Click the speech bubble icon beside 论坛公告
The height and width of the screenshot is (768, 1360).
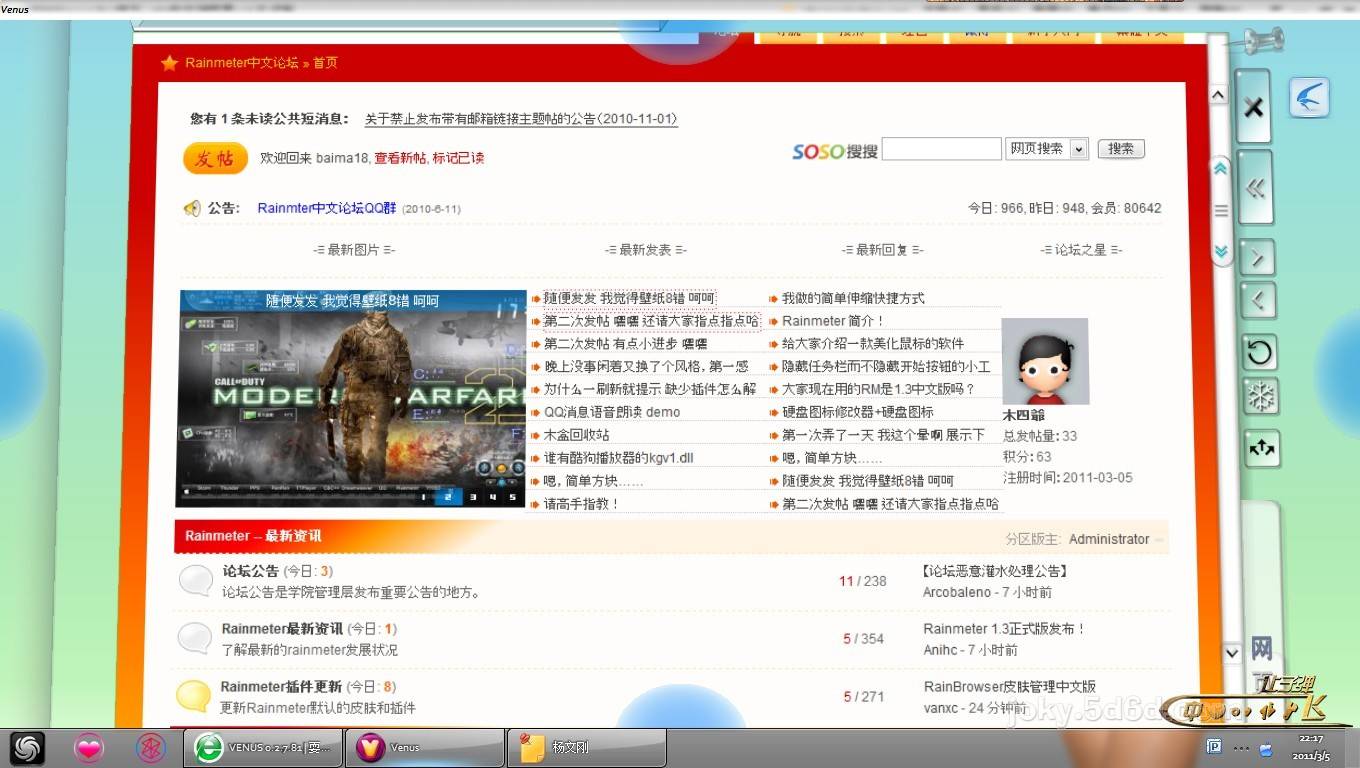pos(194,580)
